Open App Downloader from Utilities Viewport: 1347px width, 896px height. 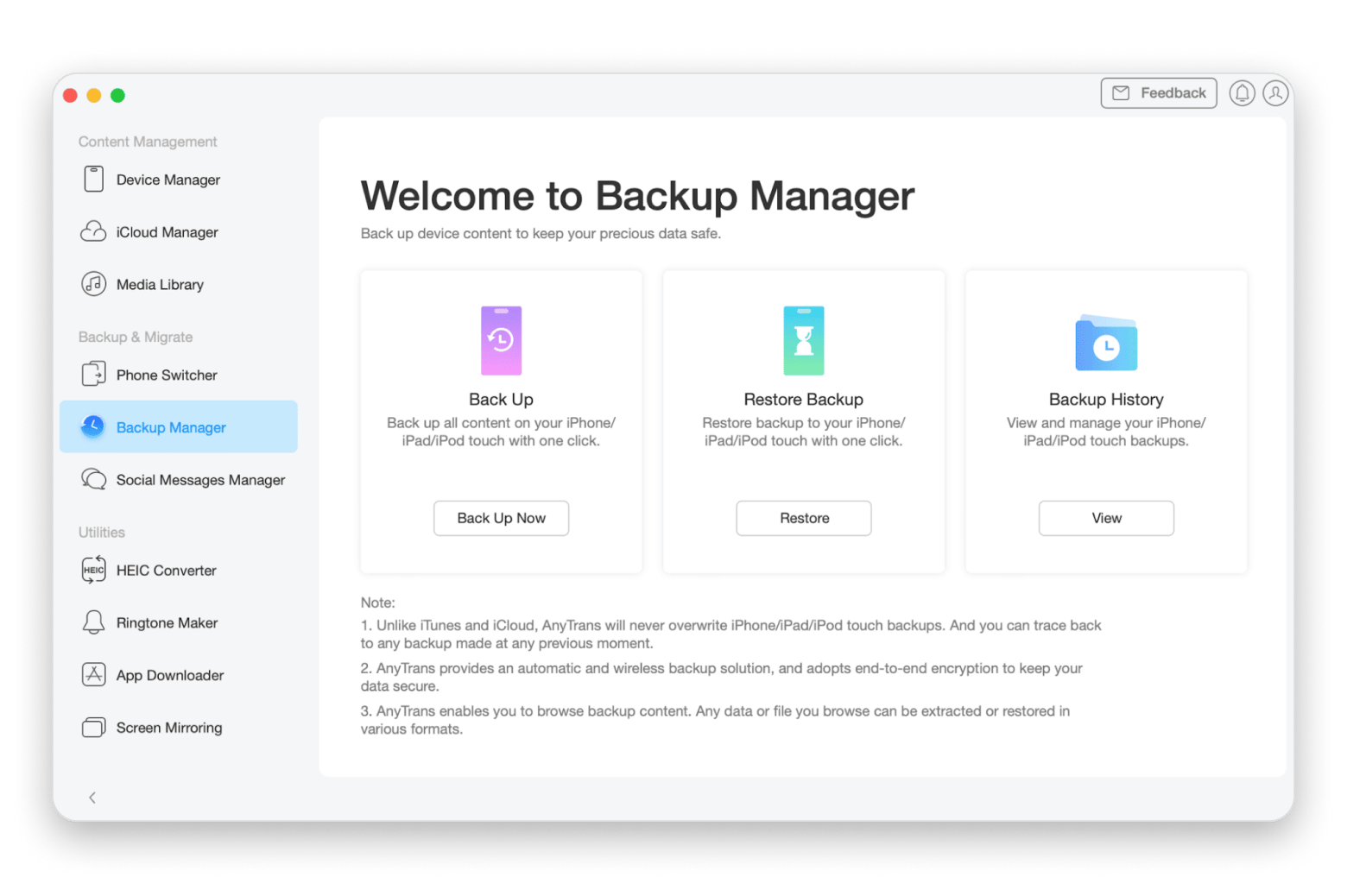pyautogui.click(x=179, y=676)
